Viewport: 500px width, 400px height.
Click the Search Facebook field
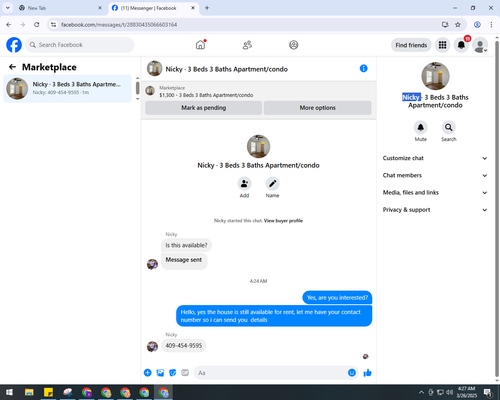pyautogui.click(x=80, y=45)
